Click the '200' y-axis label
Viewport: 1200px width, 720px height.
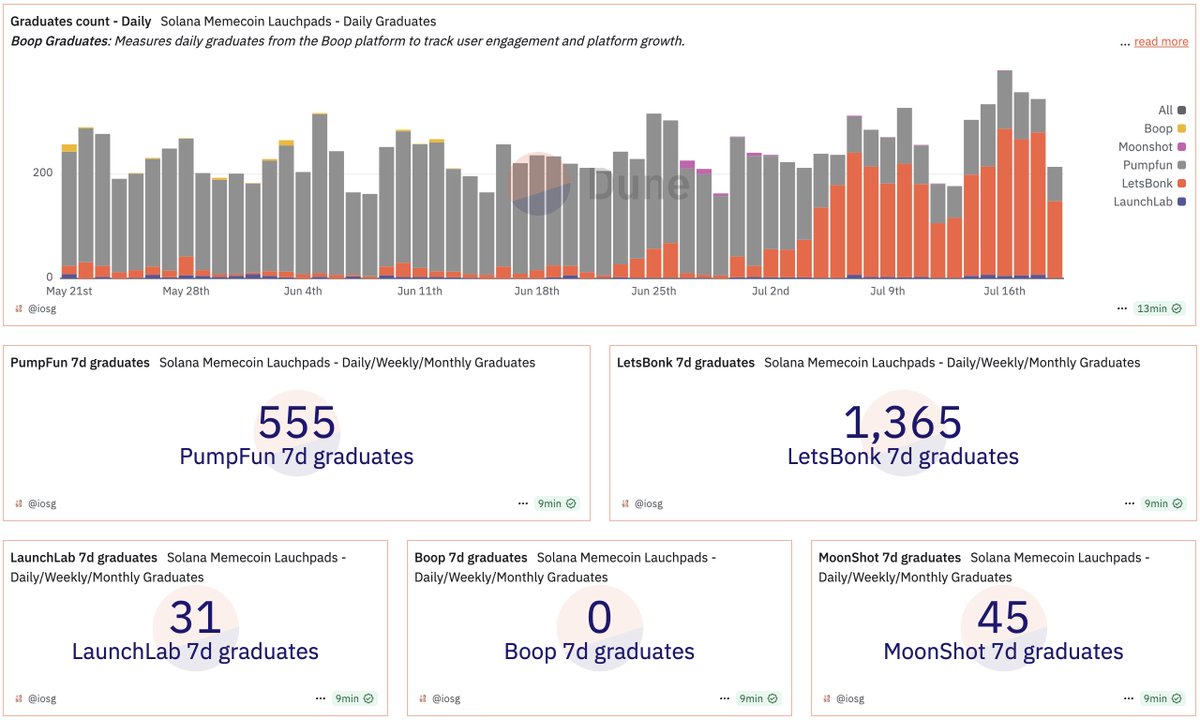click(42, 172)
